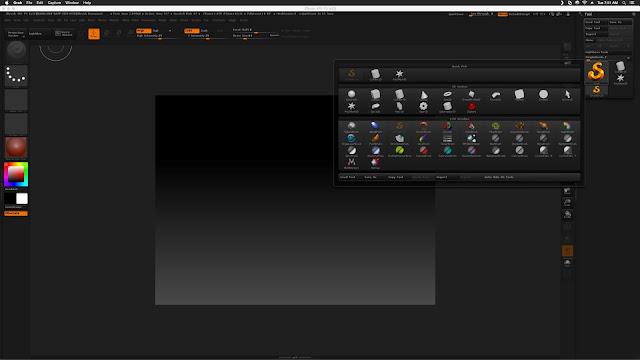Click Auto Hide 2D Tools option
Image resolution: width=640 pixels, height=360 pixels.
click(x=499, y=177)
